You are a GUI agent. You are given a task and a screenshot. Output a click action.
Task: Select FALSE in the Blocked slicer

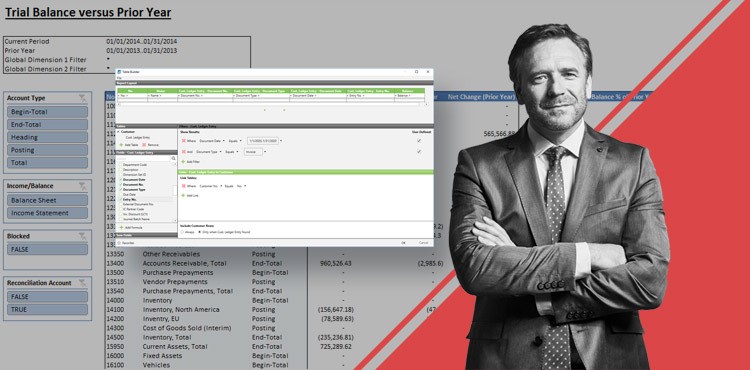click(47, 250)
